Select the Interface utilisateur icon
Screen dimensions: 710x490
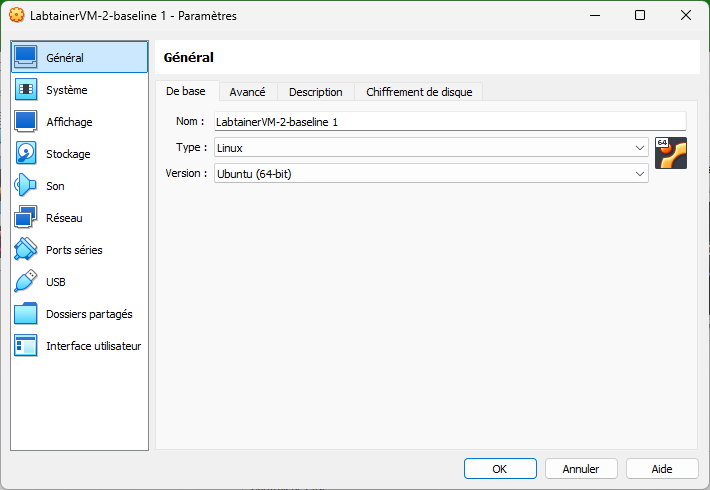pos(26,346)
